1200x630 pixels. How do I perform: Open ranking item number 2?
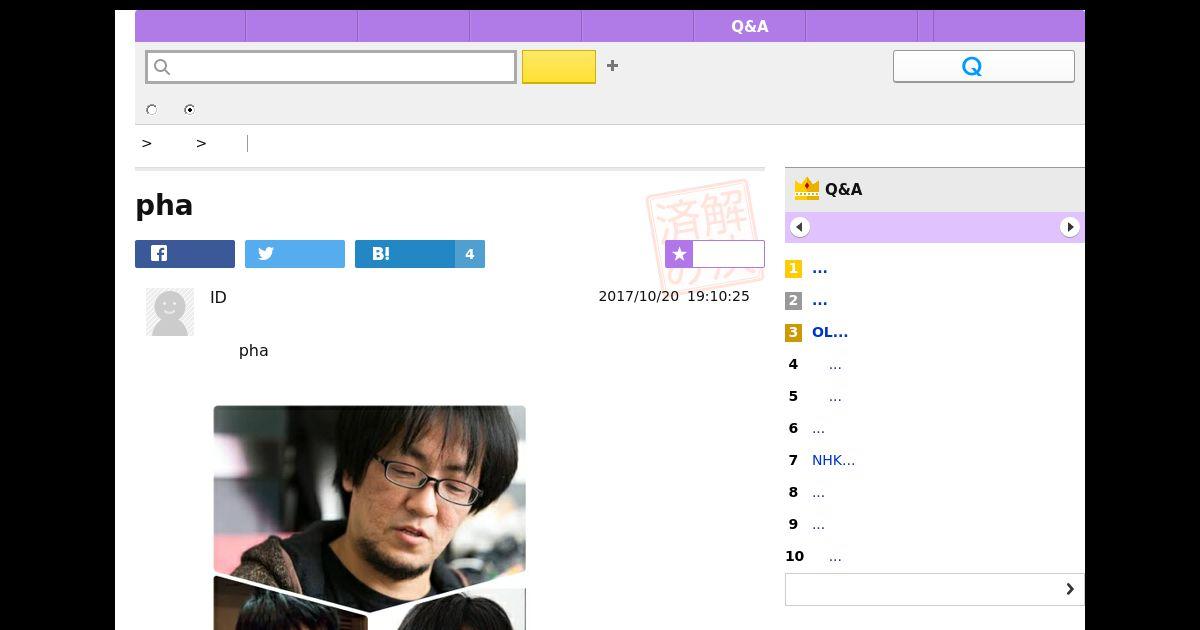(820, 301)
